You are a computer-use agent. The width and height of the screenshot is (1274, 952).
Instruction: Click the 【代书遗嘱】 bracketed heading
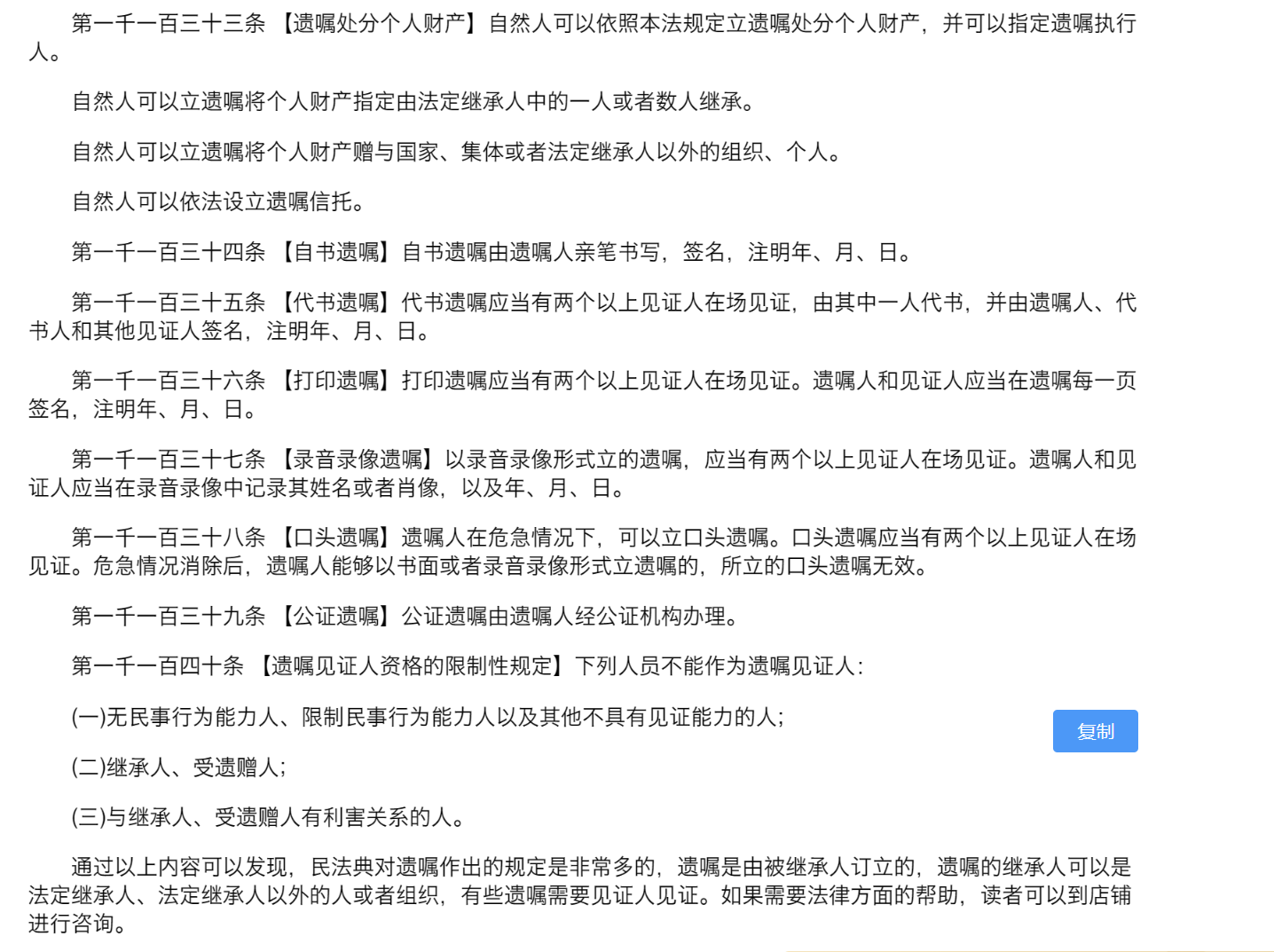[335, 303]
